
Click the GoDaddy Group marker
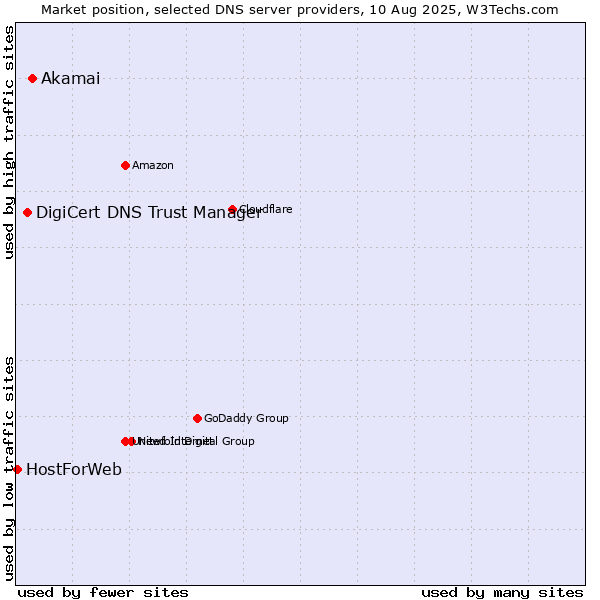[197, 419]
